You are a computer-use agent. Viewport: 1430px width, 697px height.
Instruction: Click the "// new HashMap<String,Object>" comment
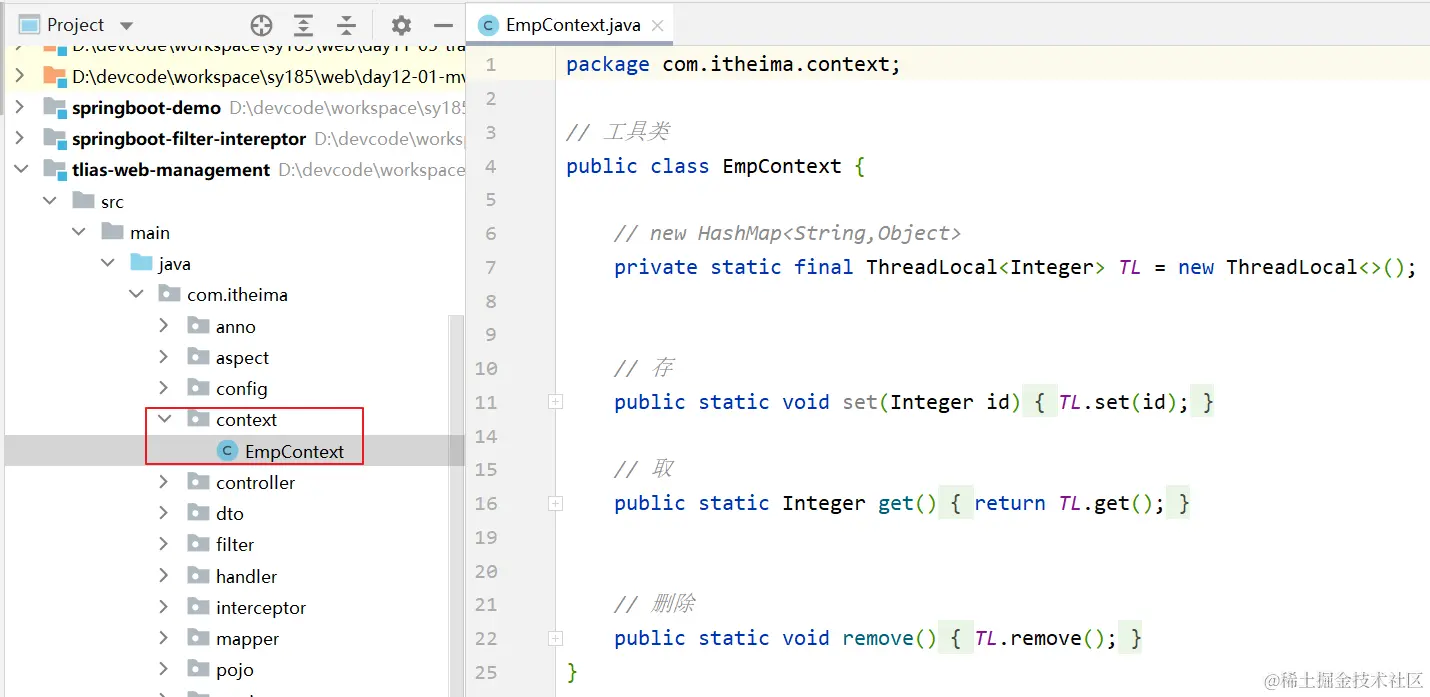pyautogui.click(x=787, y=233)
